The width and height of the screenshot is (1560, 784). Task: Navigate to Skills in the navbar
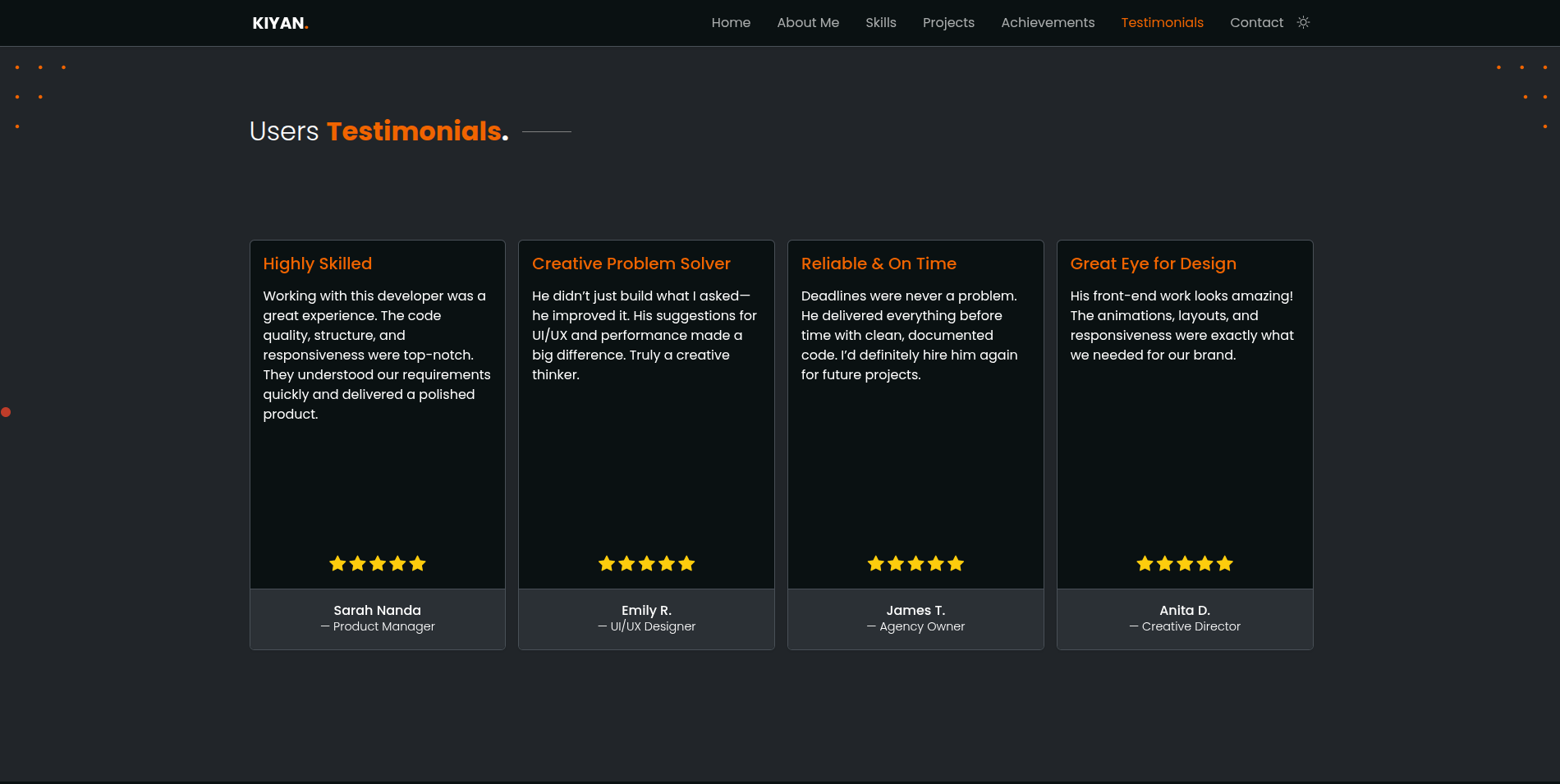click(x=880, y=23)
